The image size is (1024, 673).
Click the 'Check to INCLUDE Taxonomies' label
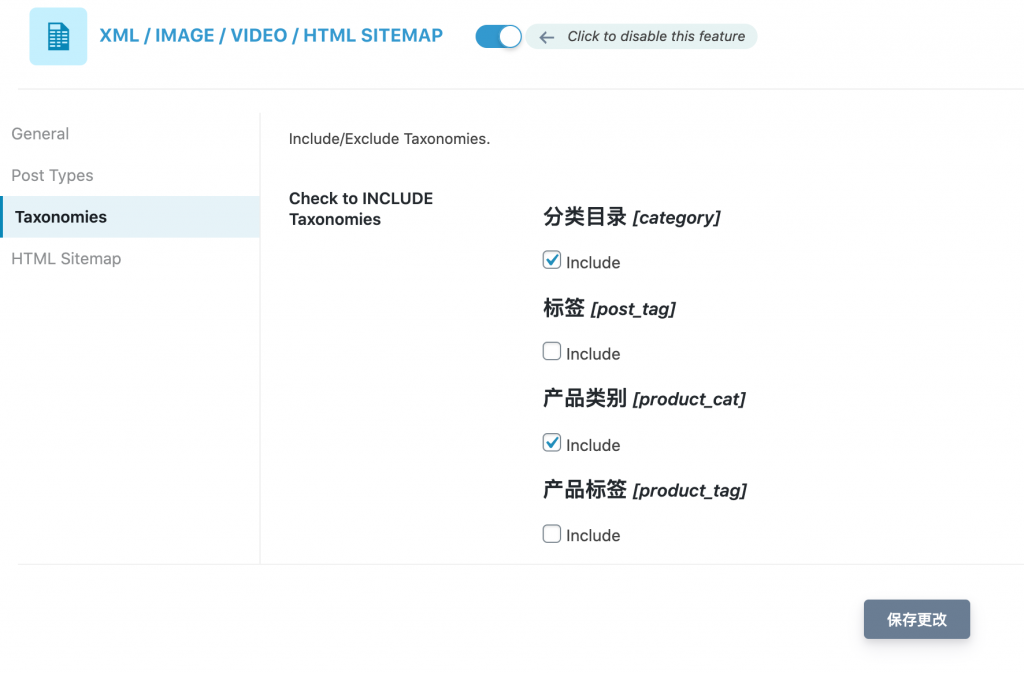pos(361,209)
